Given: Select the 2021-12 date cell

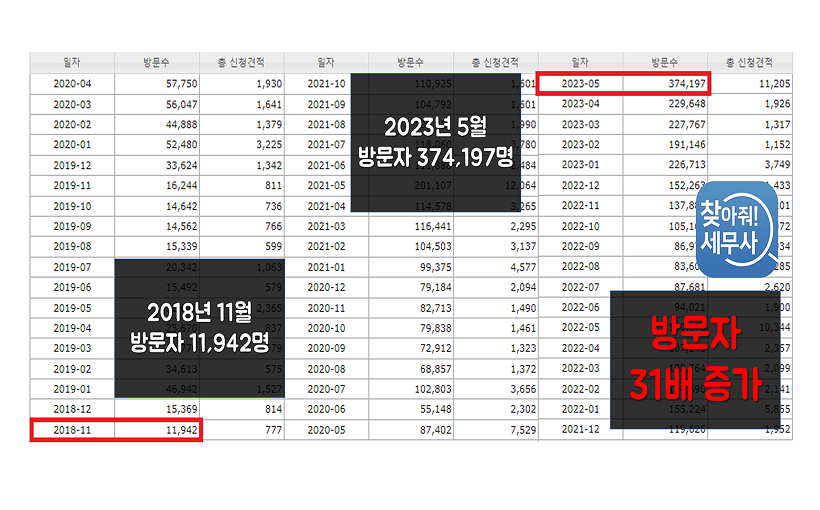Looking at the screenshot, I should pyautogui.click(x=580, y=429).
